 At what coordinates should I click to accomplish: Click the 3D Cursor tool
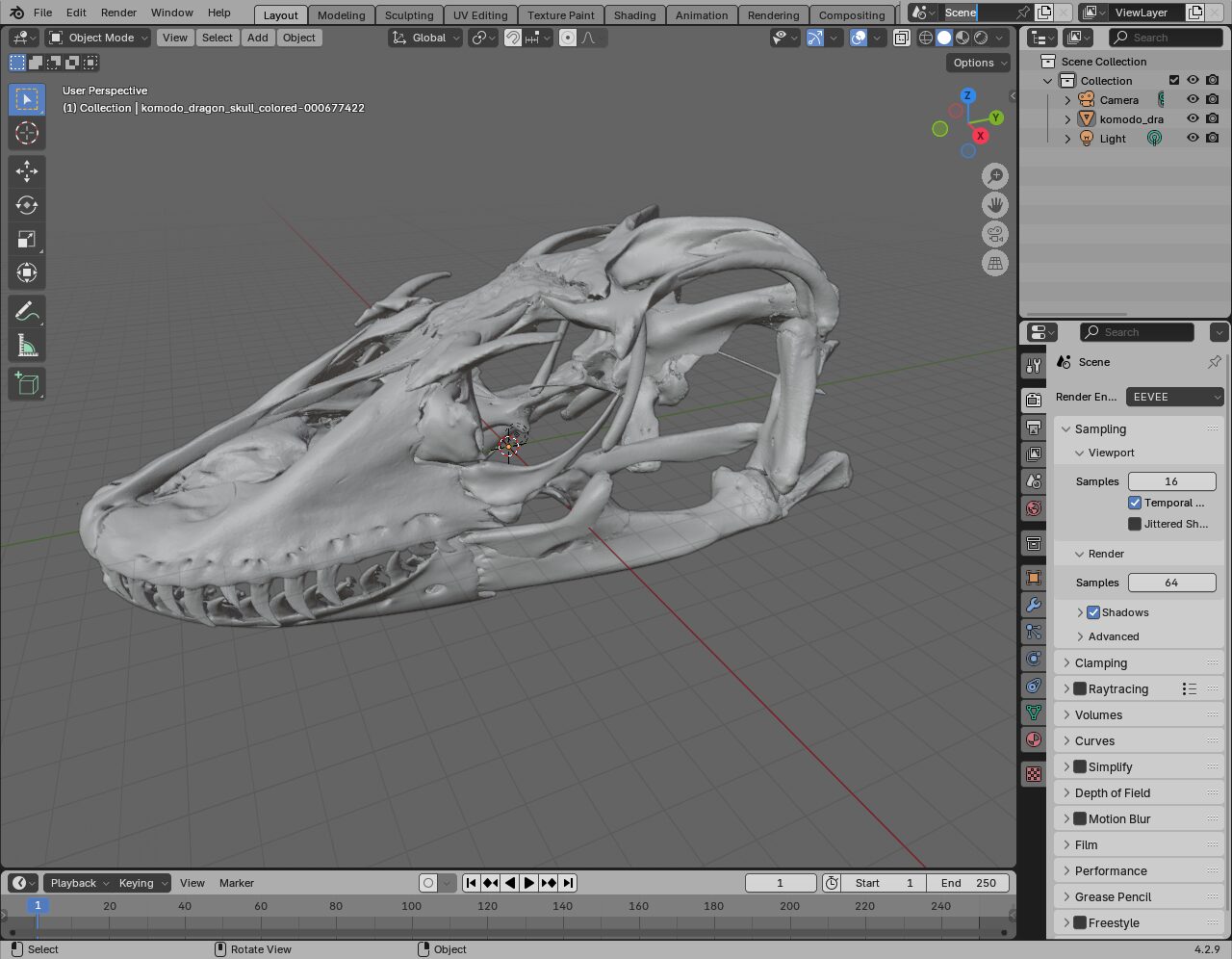pos(27,133)
